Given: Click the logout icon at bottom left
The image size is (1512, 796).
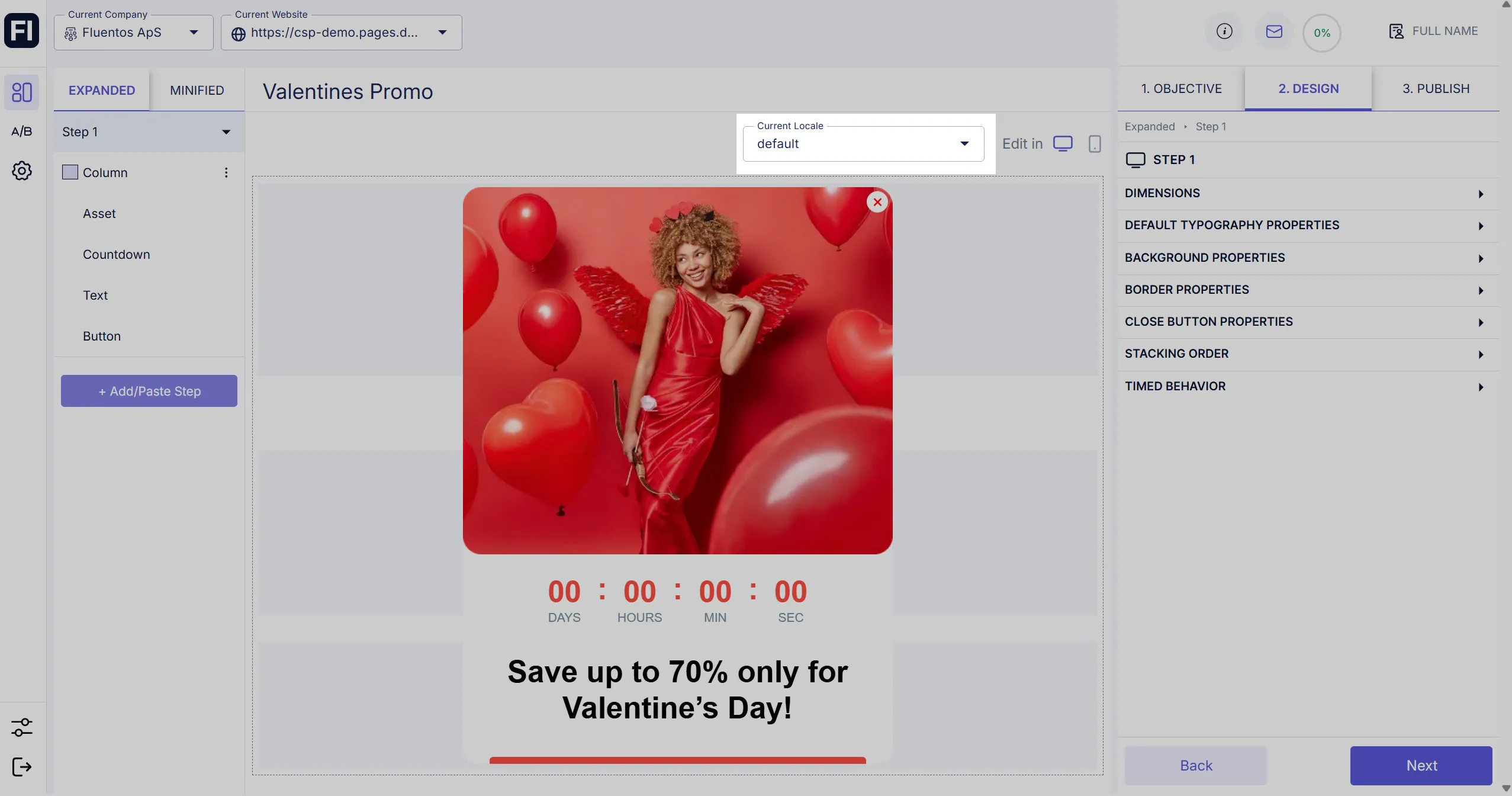Looking at the screenshot, I should click(x=22, y=767).
